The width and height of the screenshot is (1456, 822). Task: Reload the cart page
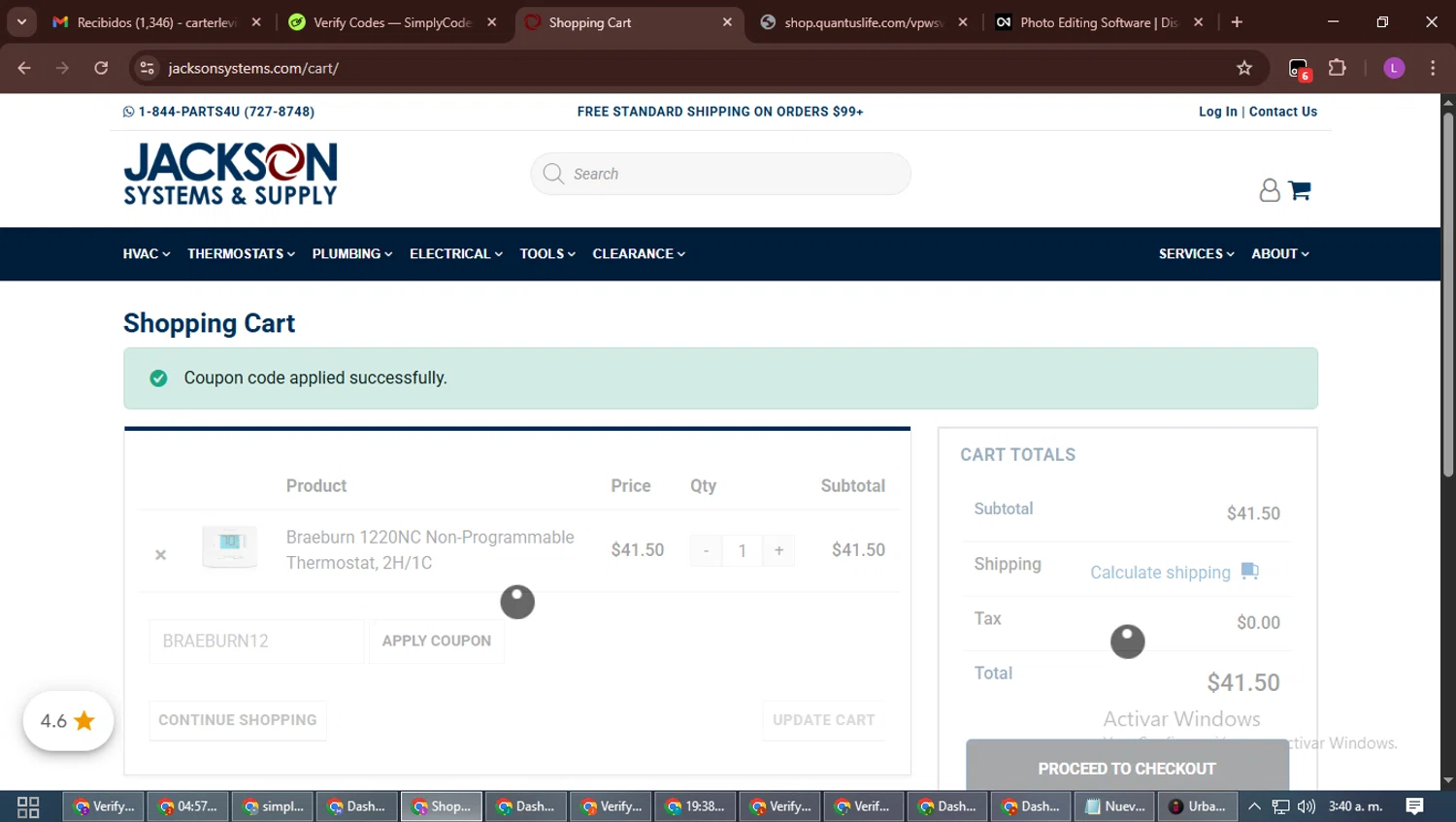[101, 68]
